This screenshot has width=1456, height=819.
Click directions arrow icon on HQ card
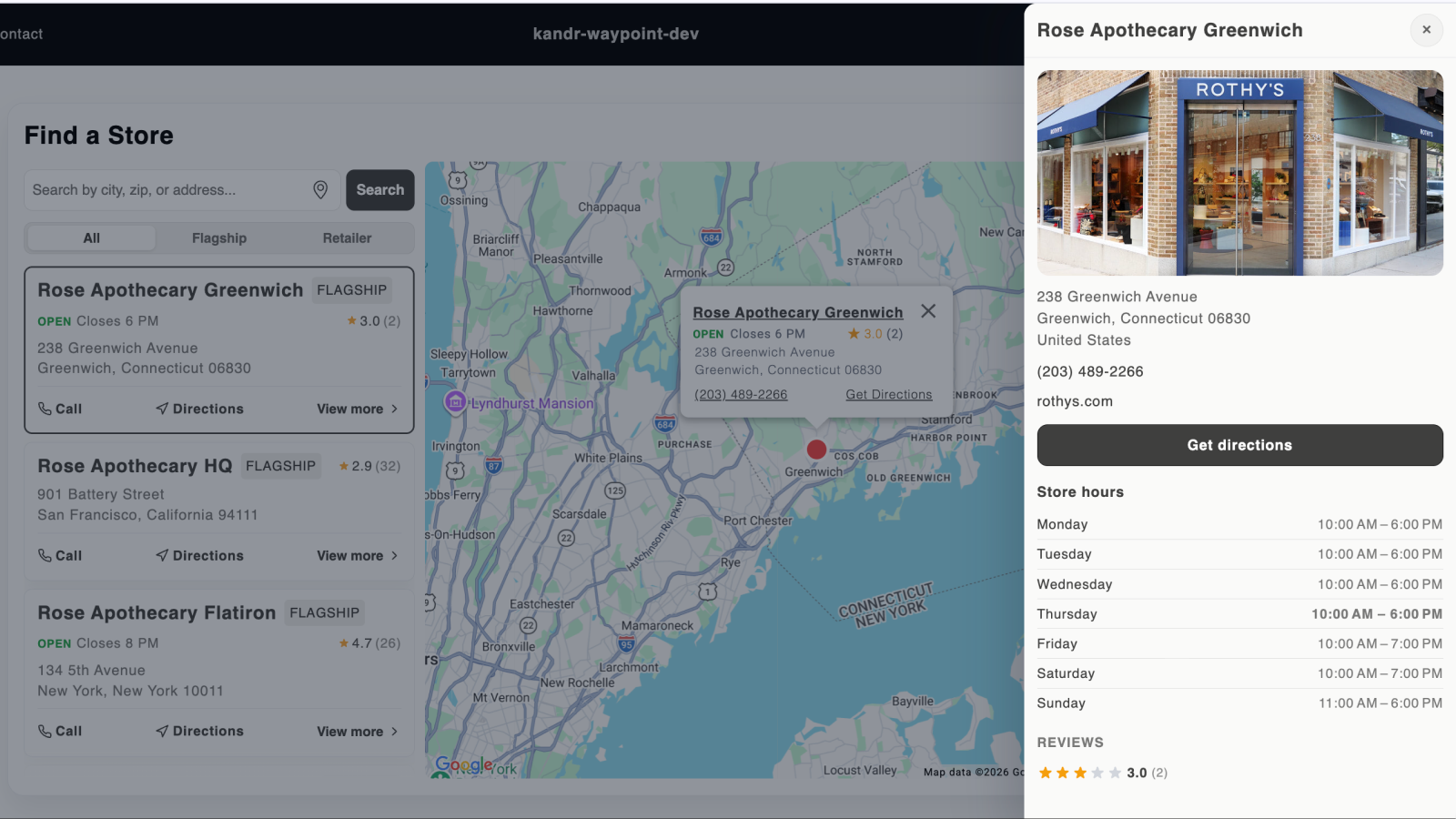coord(162,555)
